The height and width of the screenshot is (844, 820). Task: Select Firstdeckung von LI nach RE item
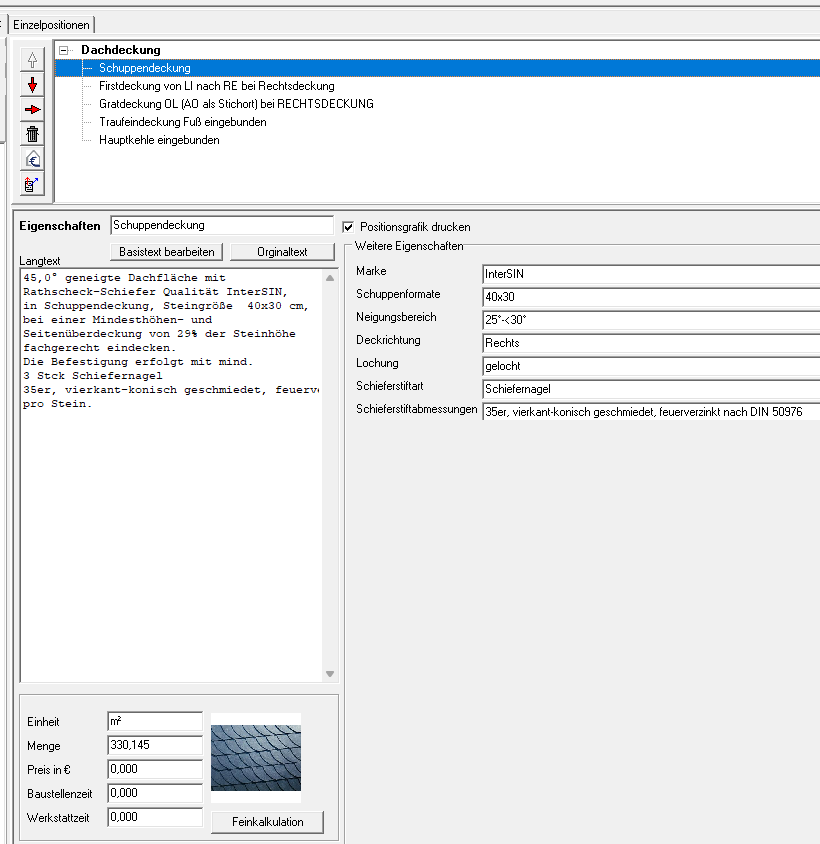(216, 86)
